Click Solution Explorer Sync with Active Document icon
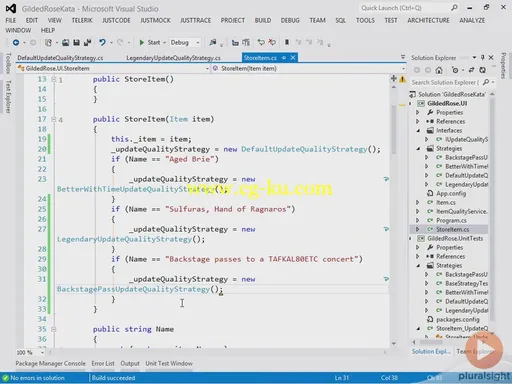512x384 pixels. pyautogui.click(x=471, y=70)
